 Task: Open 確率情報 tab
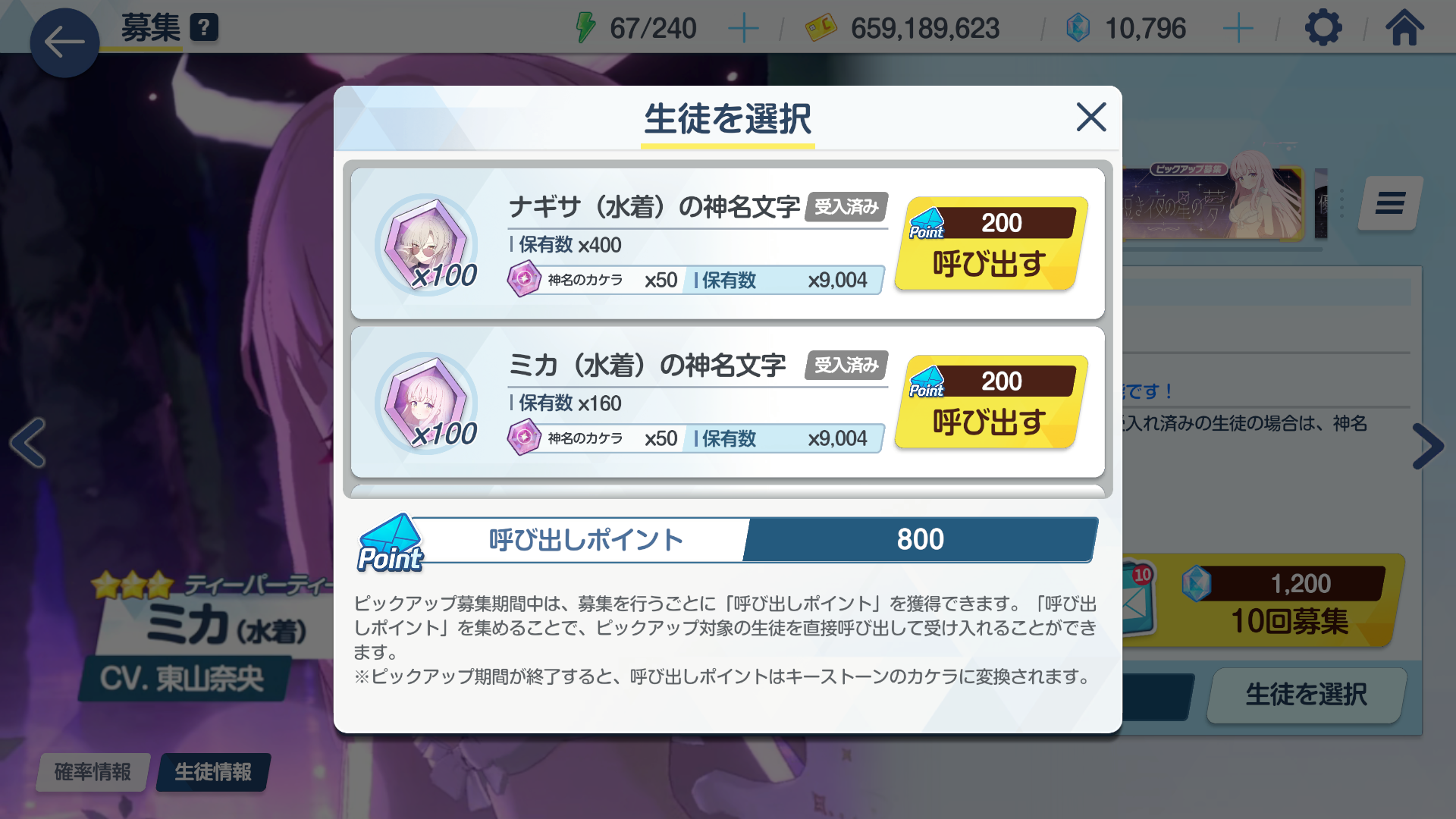click(93, 772)
